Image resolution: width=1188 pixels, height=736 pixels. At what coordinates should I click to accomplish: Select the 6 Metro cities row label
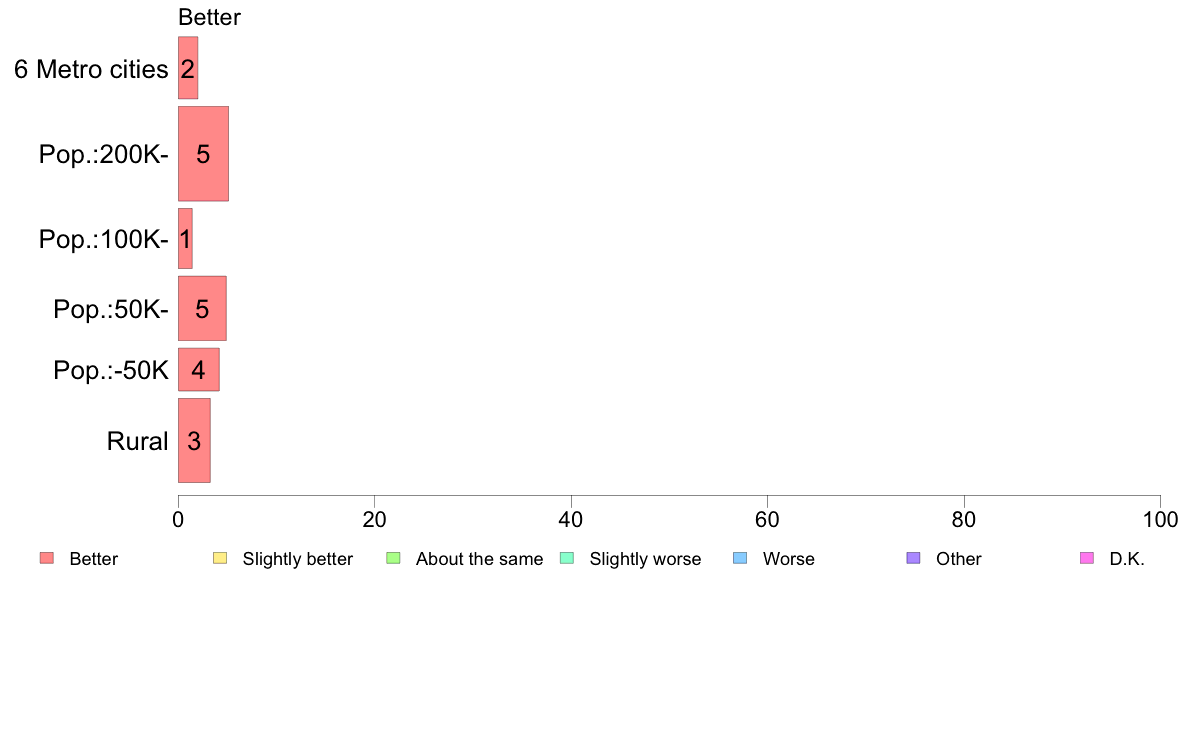[x=91, y=69]
